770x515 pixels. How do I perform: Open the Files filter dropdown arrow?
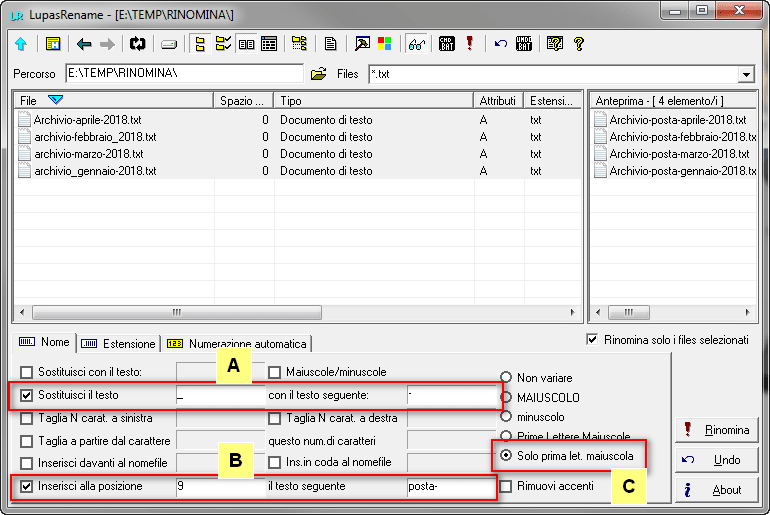point(746,75)
